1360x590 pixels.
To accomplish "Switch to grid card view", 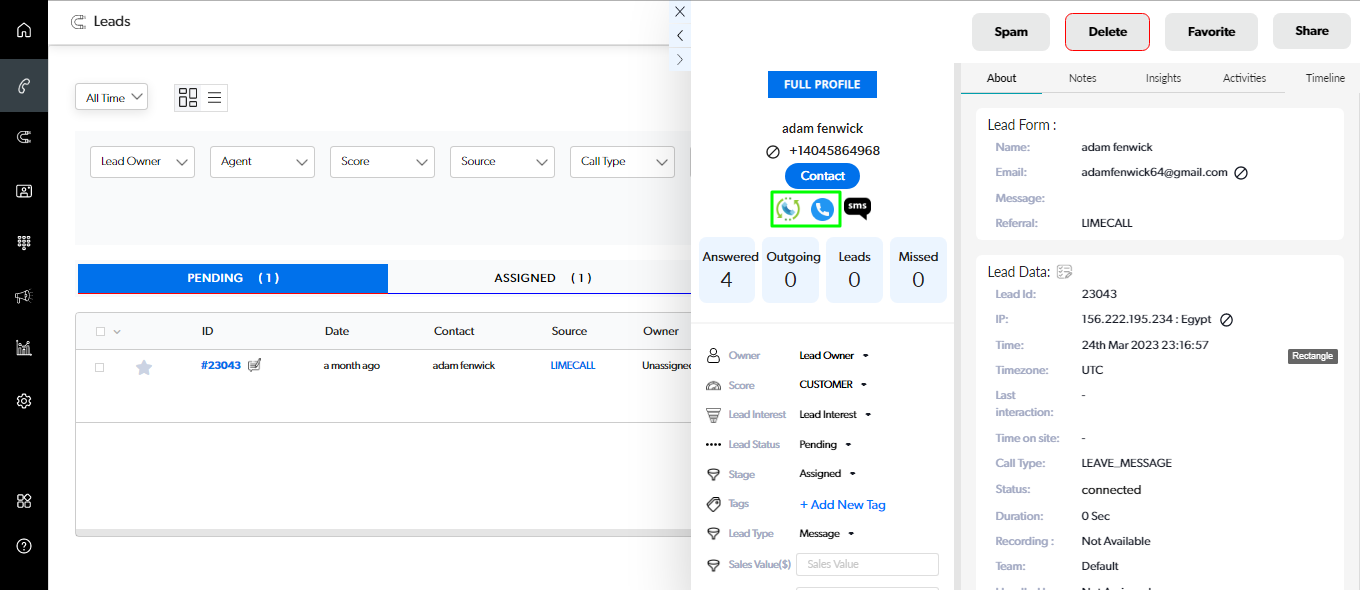I will [187, 97].
